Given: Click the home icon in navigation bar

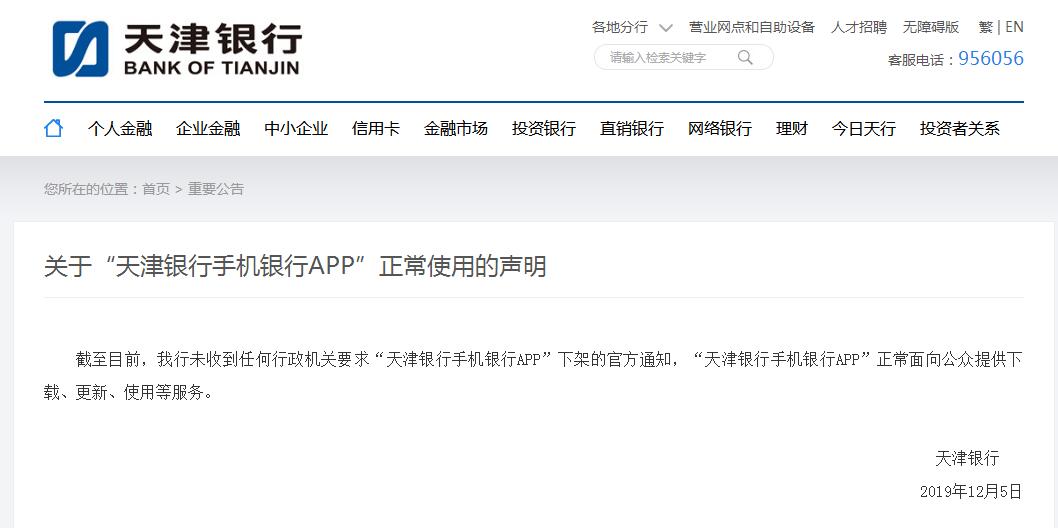Looking at the screenshot, I should pyautogui.click(x=53, y=128).
